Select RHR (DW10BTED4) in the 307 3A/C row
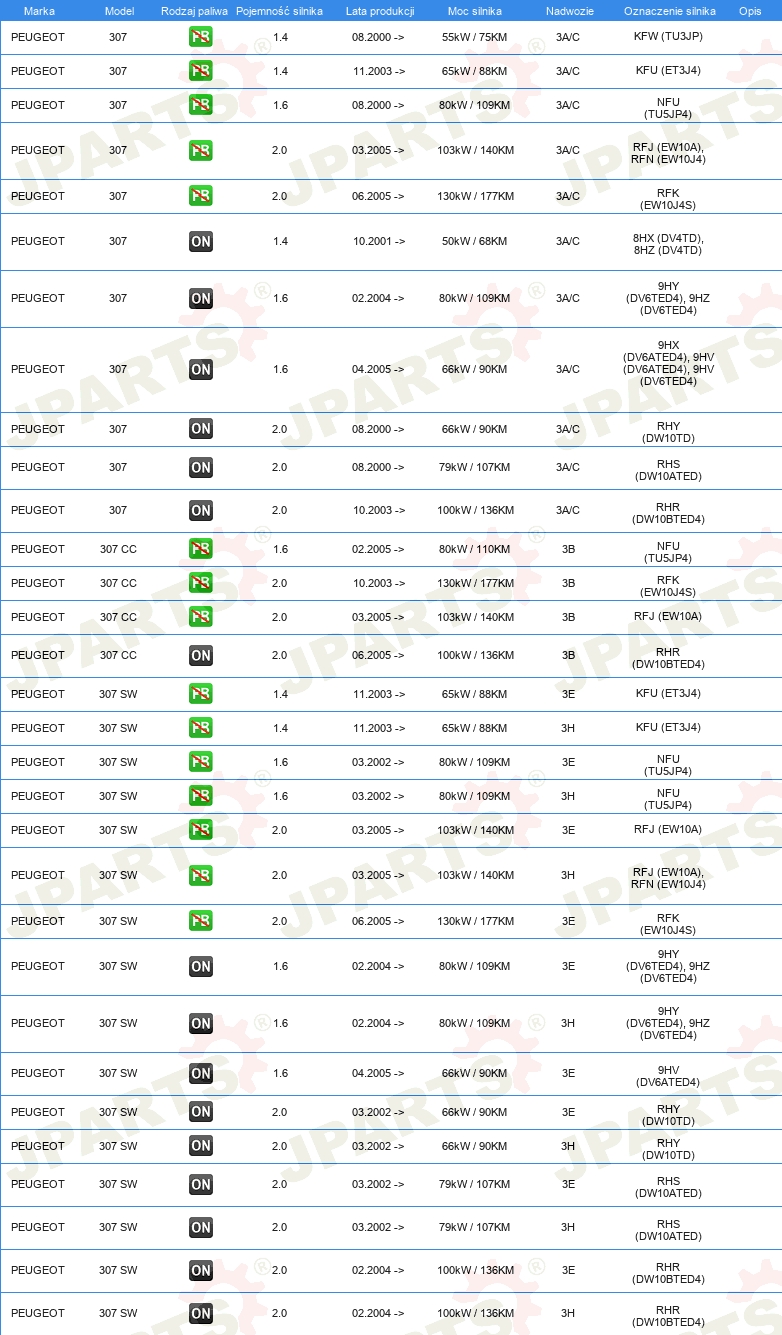The height and width of the screenshot is (1335, 782). click(x=668, y=513)
